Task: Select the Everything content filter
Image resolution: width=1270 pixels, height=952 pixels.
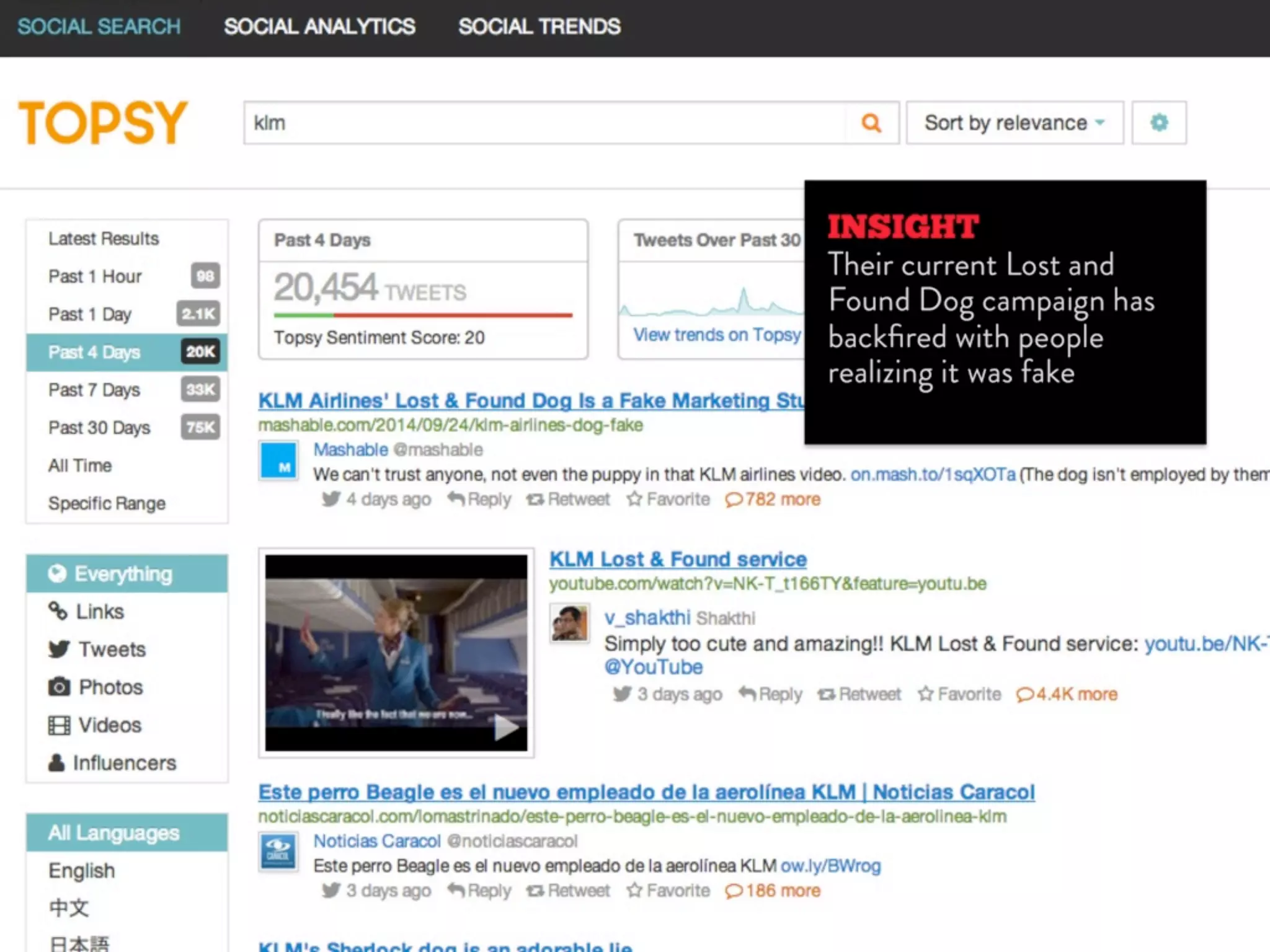Action: coord(127,574)
